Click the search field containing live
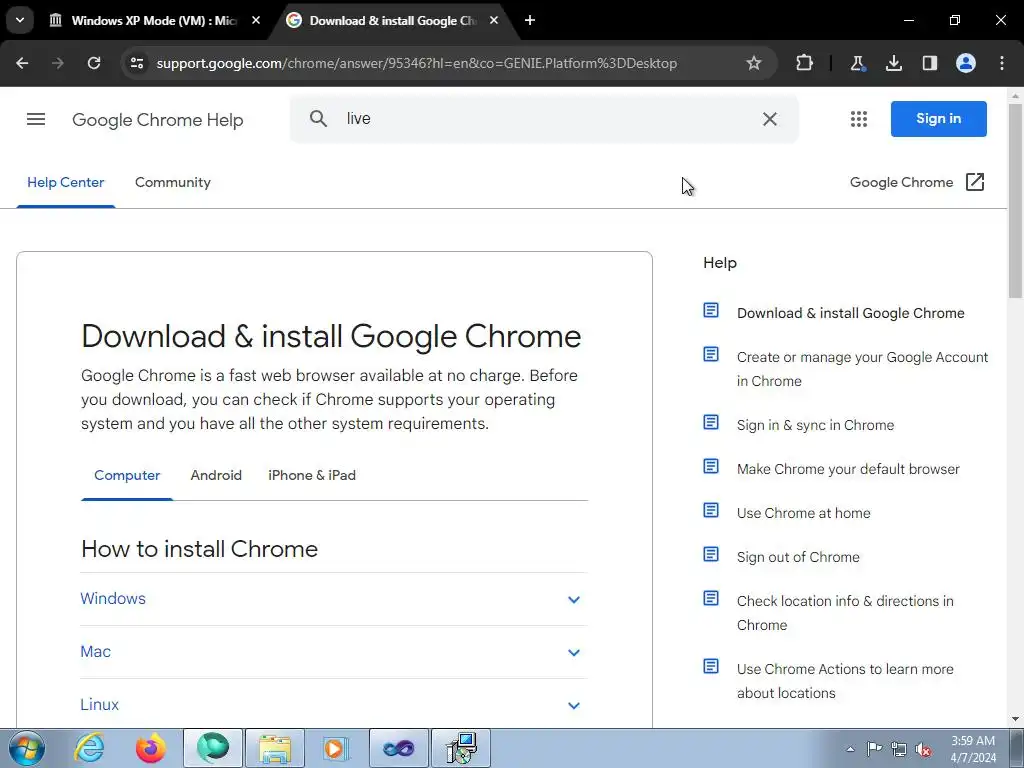 pyautogui.click(x=545, y=119)
